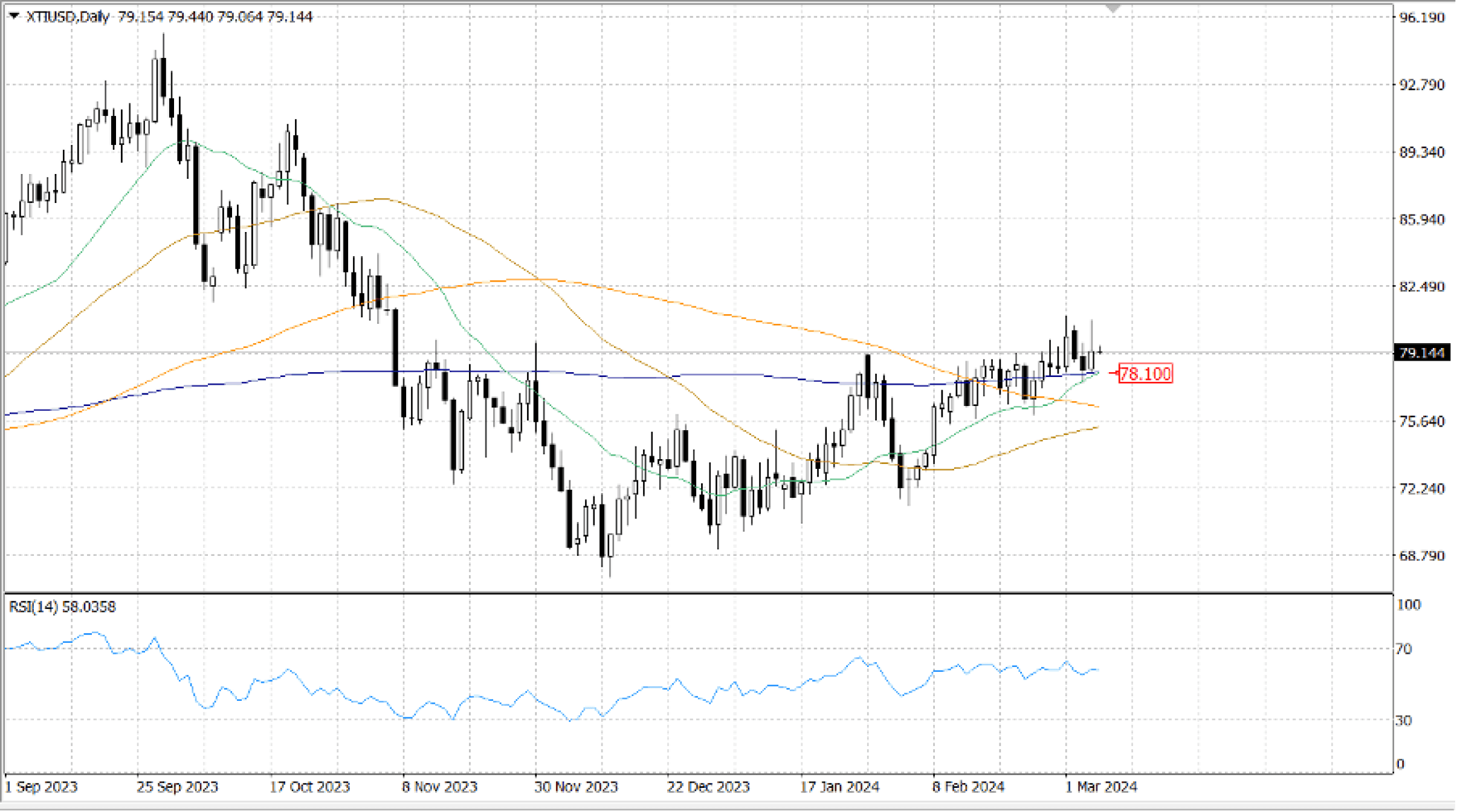This screenshot has width=1457, height=812.
Task: Click the 25 Sep 2023 date label
Action: click(x=176, y=787)
